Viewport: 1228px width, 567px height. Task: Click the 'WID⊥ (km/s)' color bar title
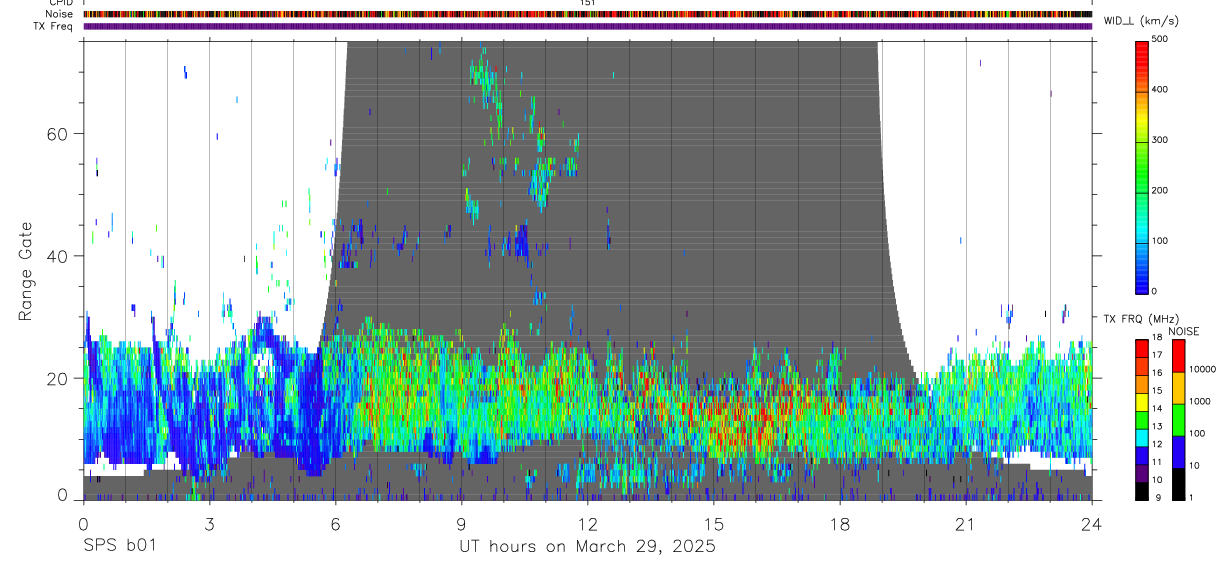[1144, 21]
